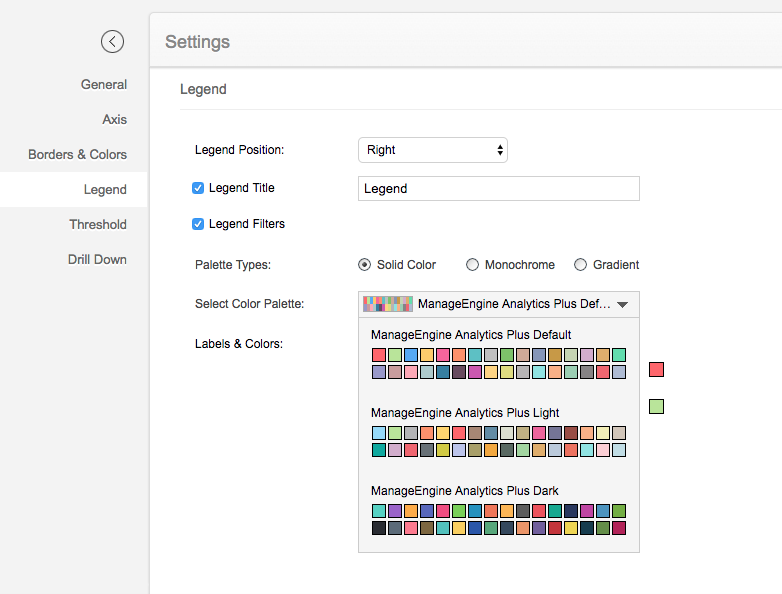Switch to the Threshold section

(98, 225)
